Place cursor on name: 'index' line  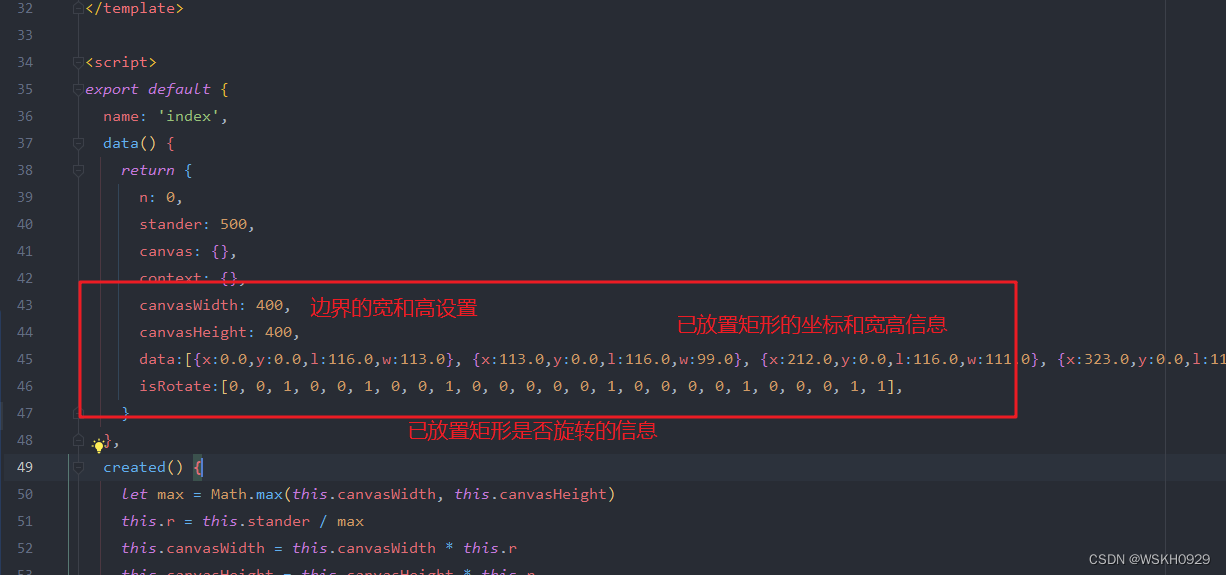coord(166,116)
